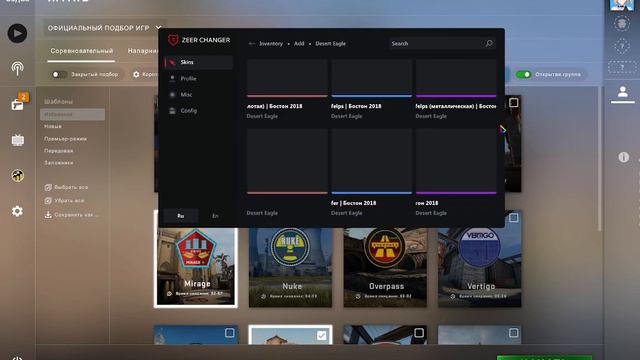The width and height of the screenshot is (640, 360).
Task: Click Выбрать все in templates panel
Action: (71, 187)
